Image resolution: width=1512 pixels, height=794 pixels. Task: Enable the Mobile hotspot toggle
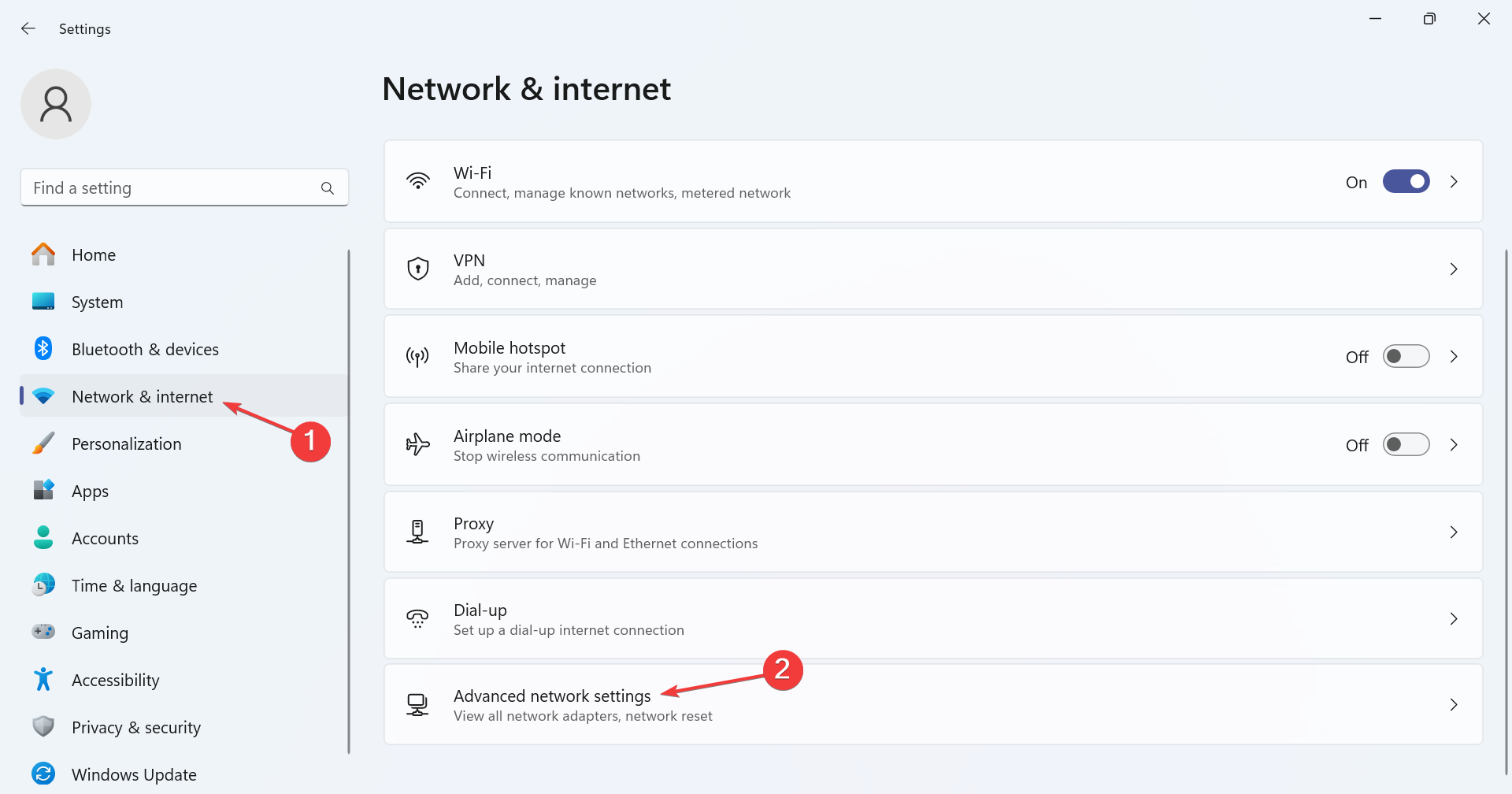point(1406,356)
